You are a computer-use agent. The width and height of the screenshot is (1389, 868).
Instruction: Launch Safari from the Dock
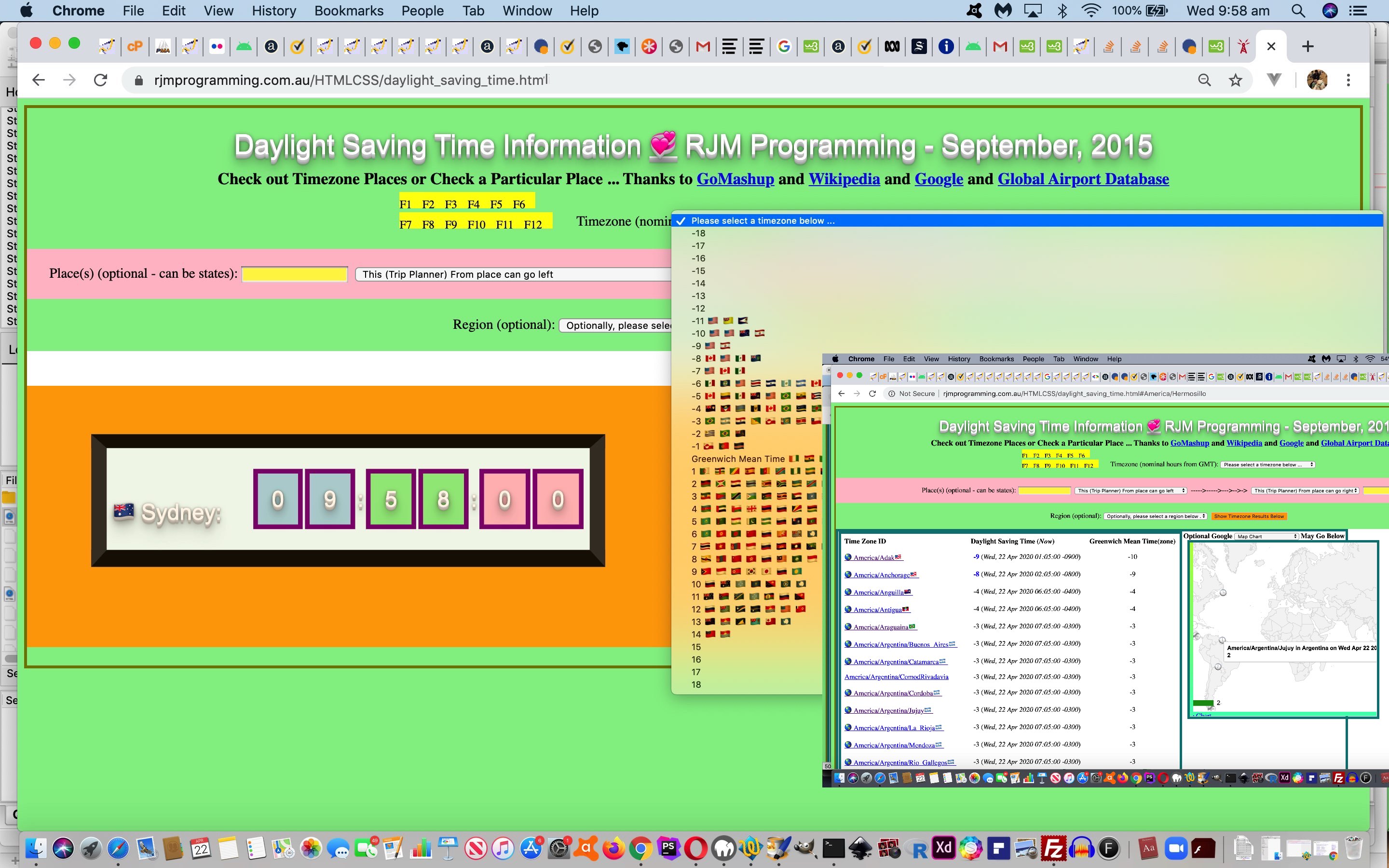tap(118, 848)
